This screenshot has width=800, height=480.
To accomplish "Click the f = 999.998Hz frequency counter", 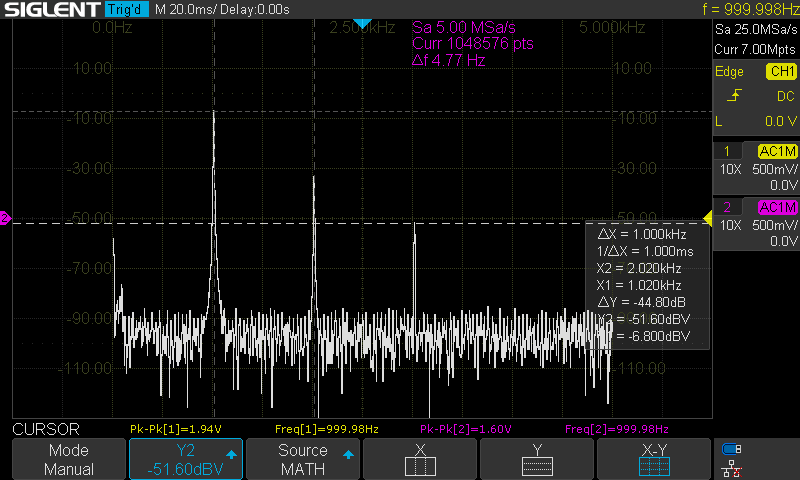I will 751,9.
